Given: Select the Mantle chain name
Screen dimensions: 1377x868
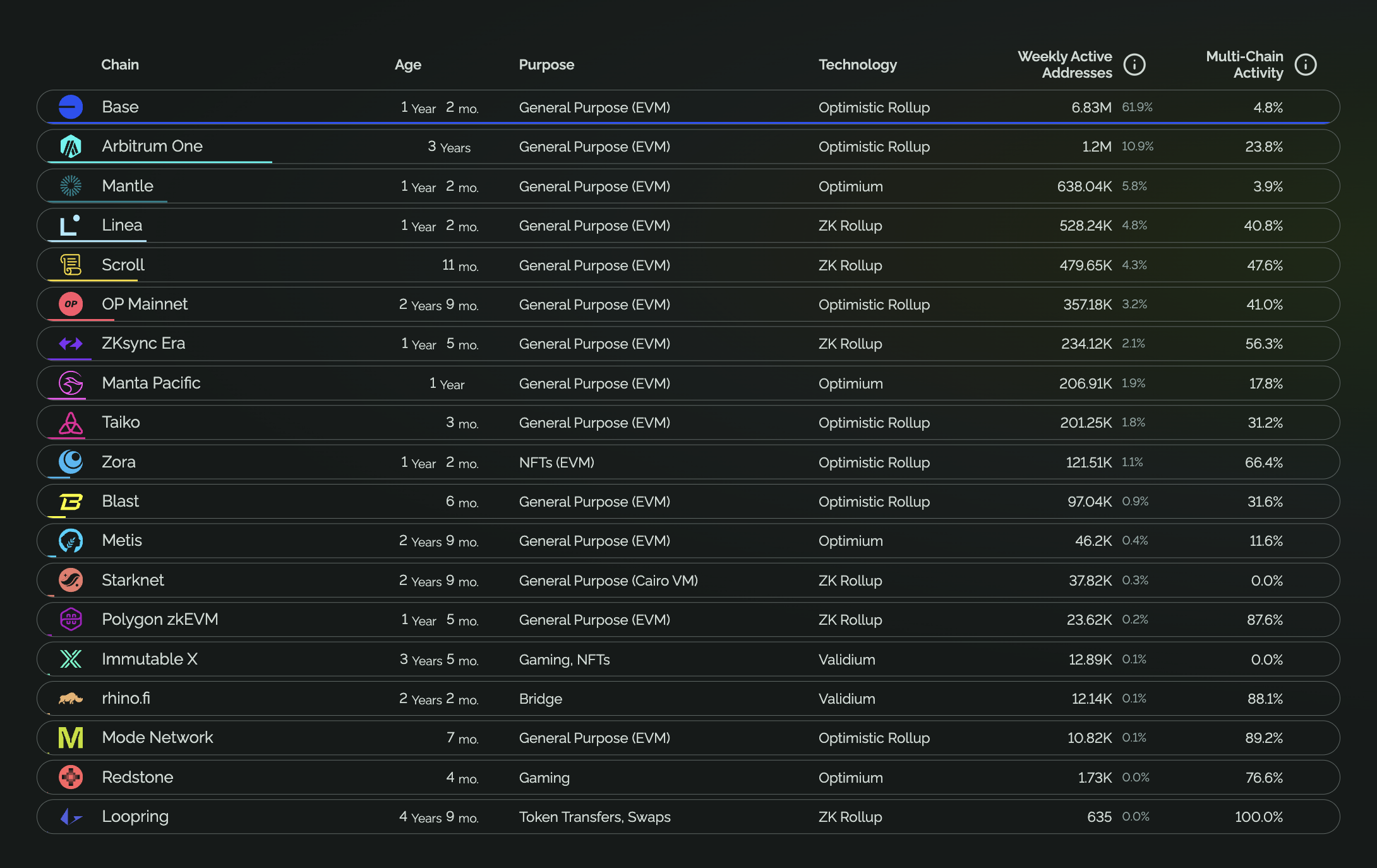Looking at the screenshot, I should point(128,186).
